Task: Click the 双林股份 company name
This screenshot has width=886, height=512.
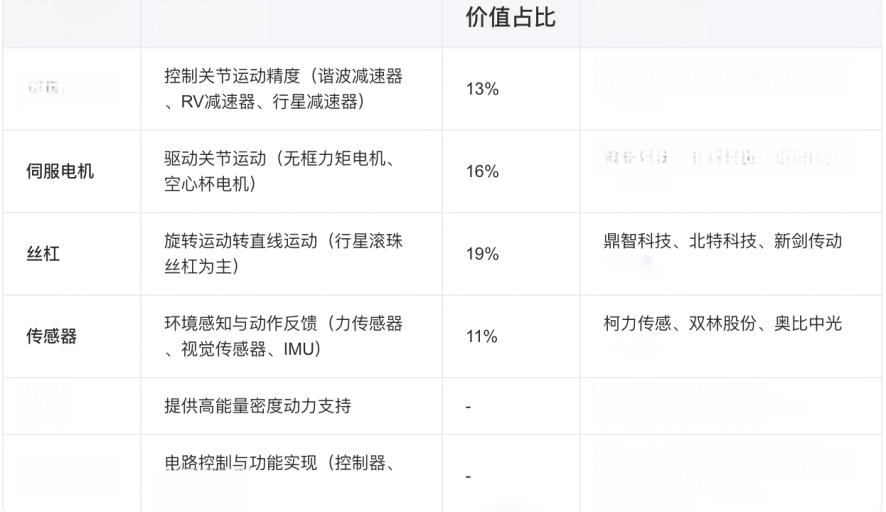Action: (723, 324)
